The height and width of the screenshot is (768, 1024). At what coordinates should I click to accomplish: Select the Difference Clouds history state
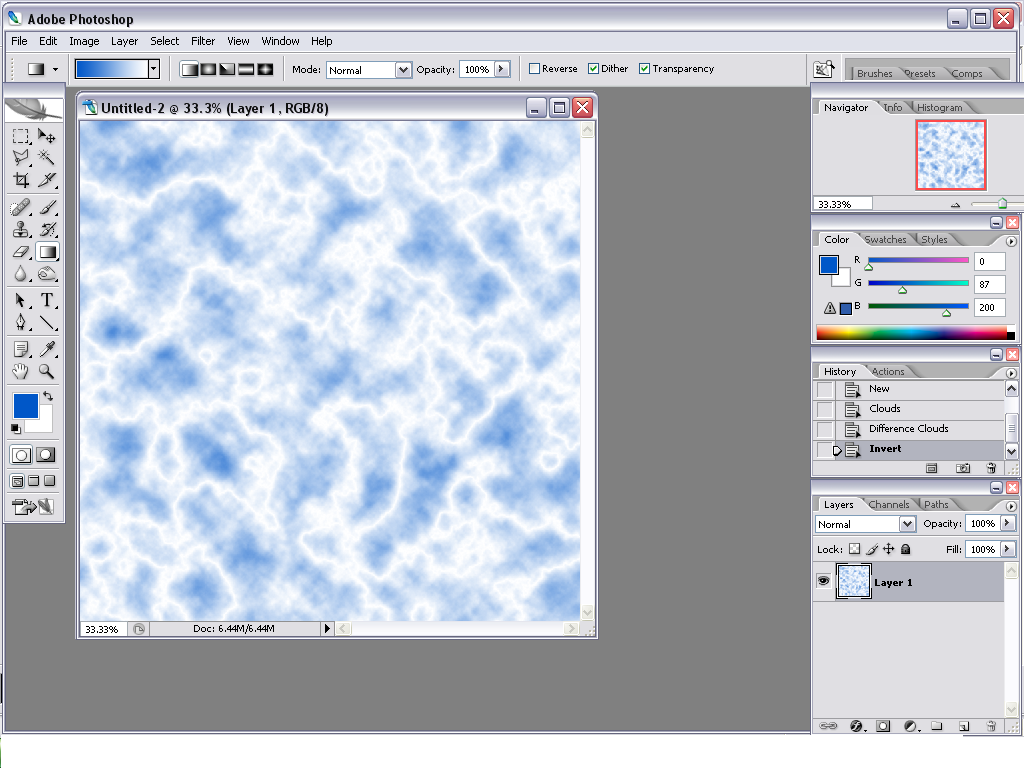point(908,429)
